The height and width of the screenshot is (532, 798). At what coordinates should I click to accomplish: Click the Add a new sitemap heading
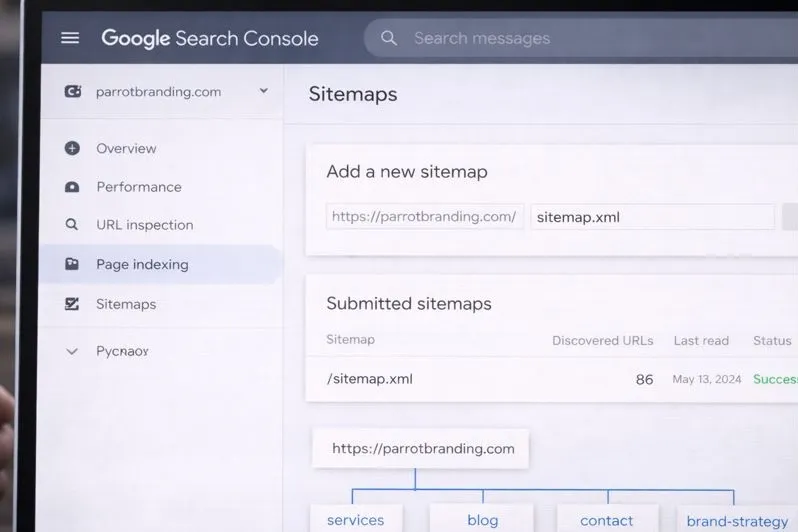coord(407,172)
